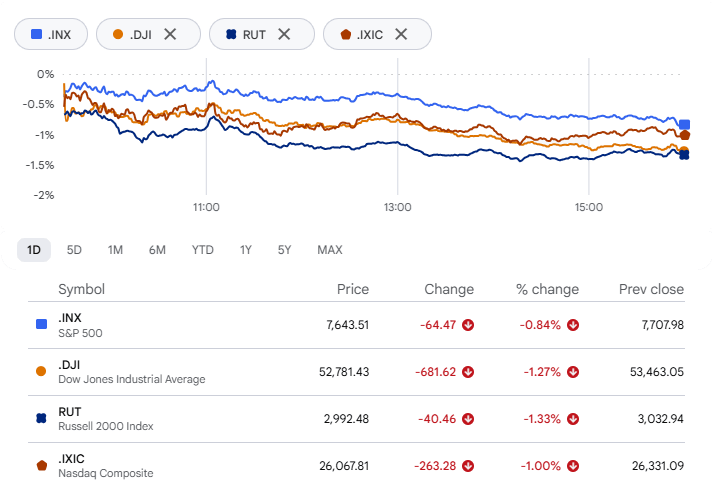Open the Dow Jones Industrial Average row
Screen dimensions: 712x496
coord(356,372)
